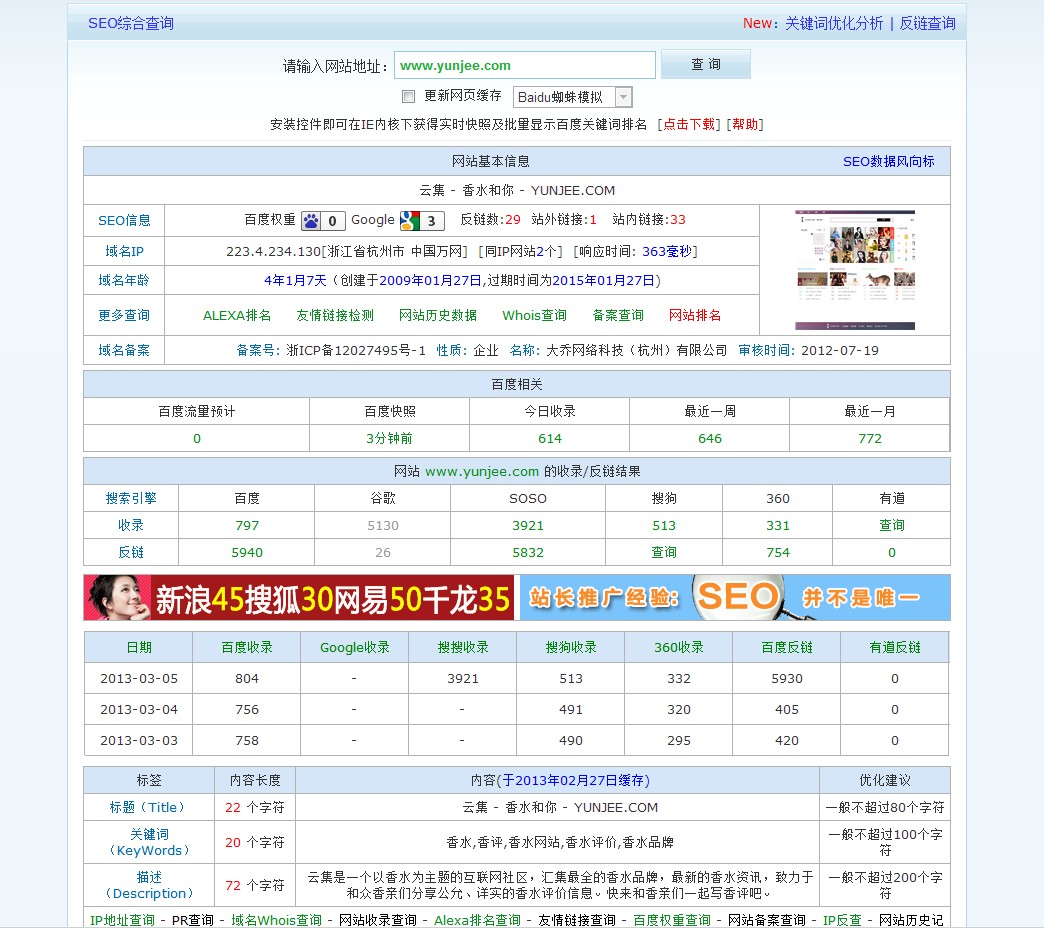Open 百度权重查询 footer link
Viewport: 1044px width, 928px height.
coord(672,920)
